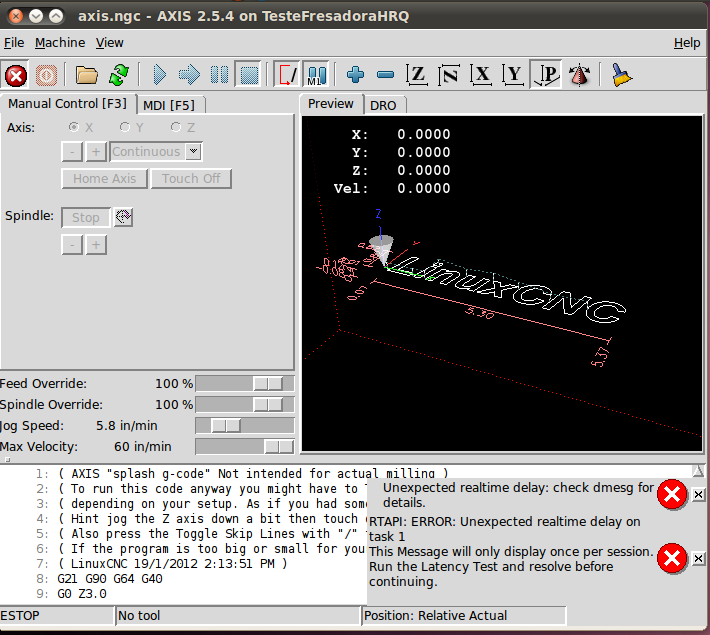Pause program execution
710x635 pixels.
click(x=220, y=75)
